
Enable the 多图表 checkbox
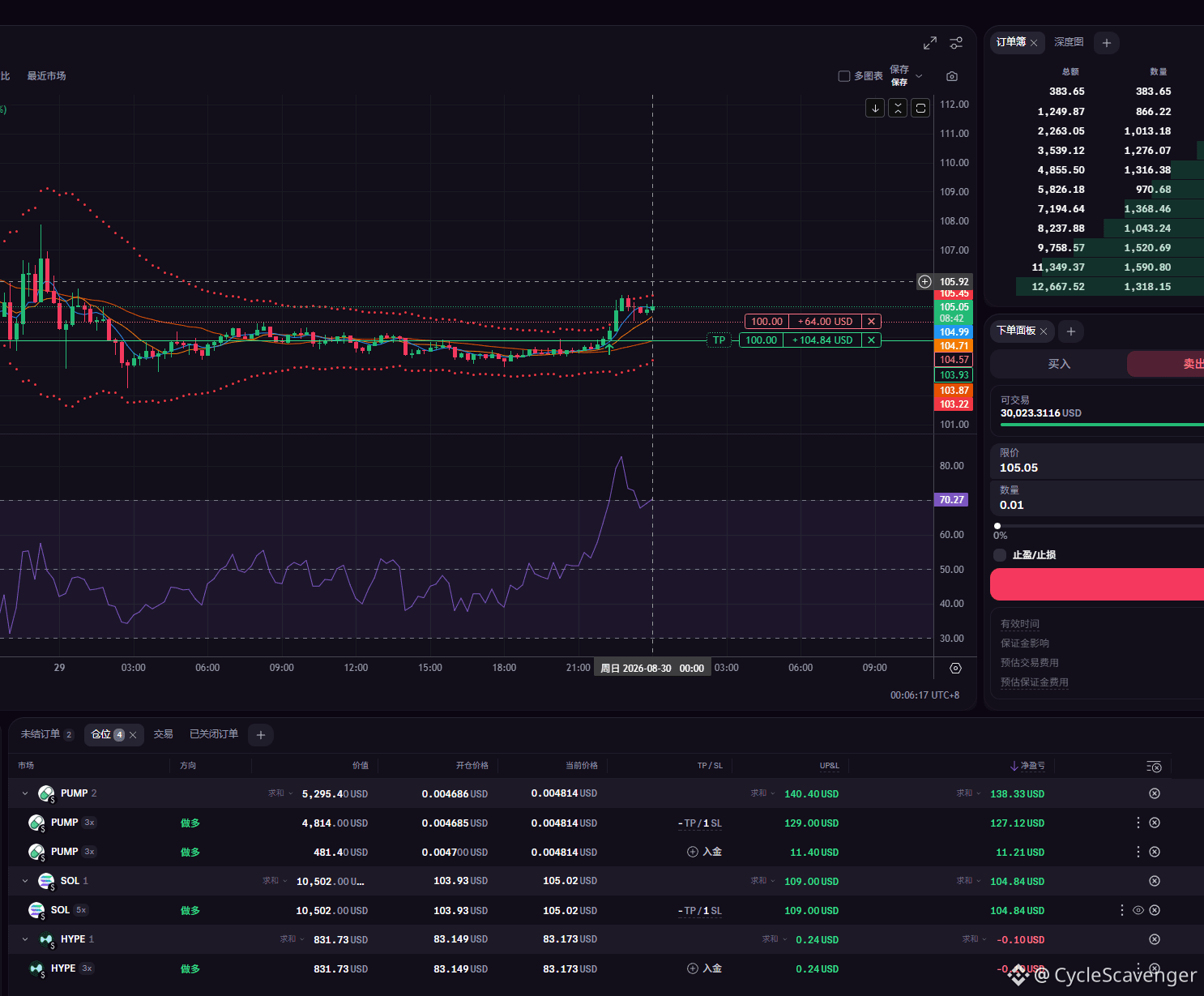(843, 76)
